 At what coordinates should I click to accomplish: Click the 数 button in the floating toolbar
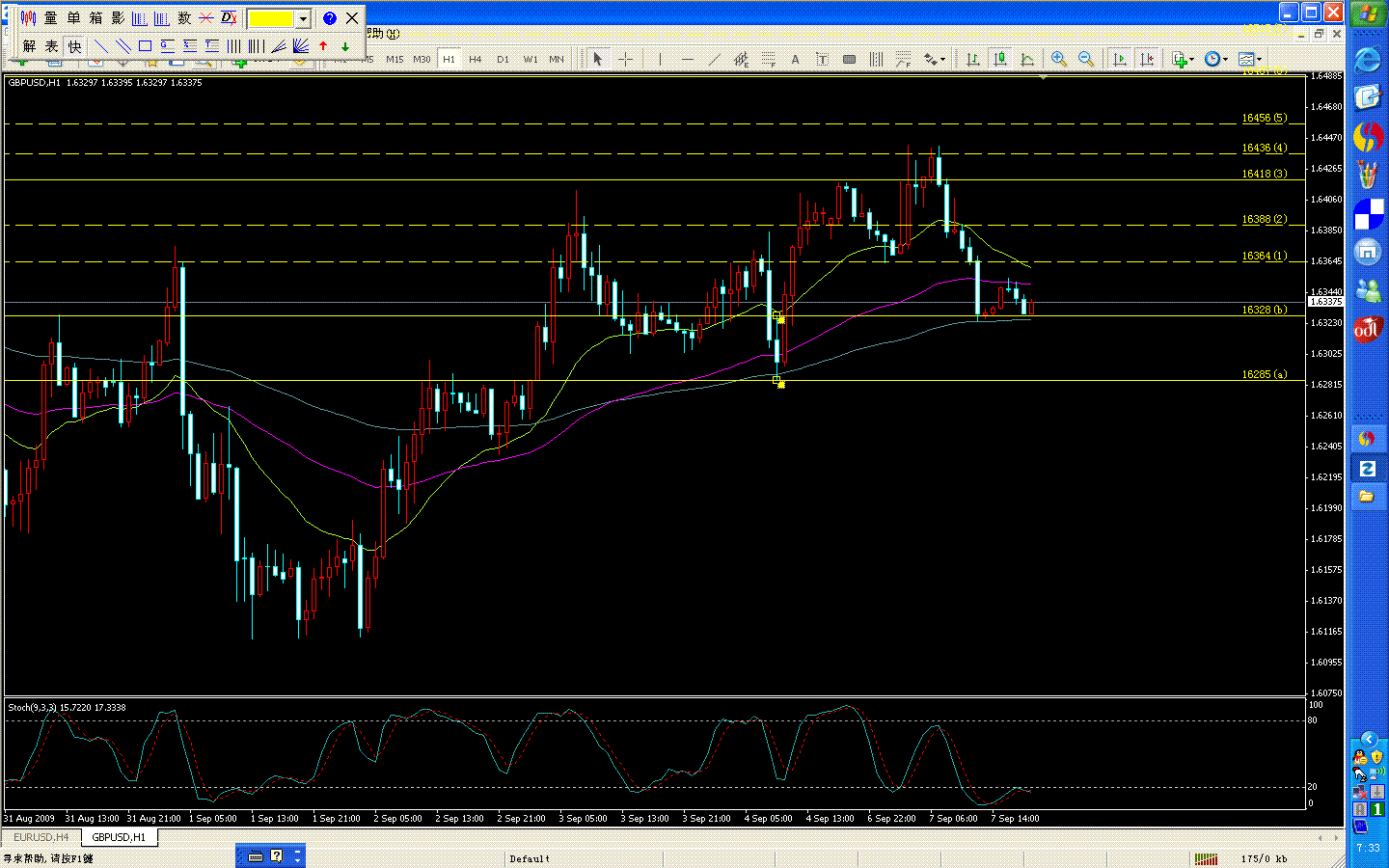[x=184, y=18]
